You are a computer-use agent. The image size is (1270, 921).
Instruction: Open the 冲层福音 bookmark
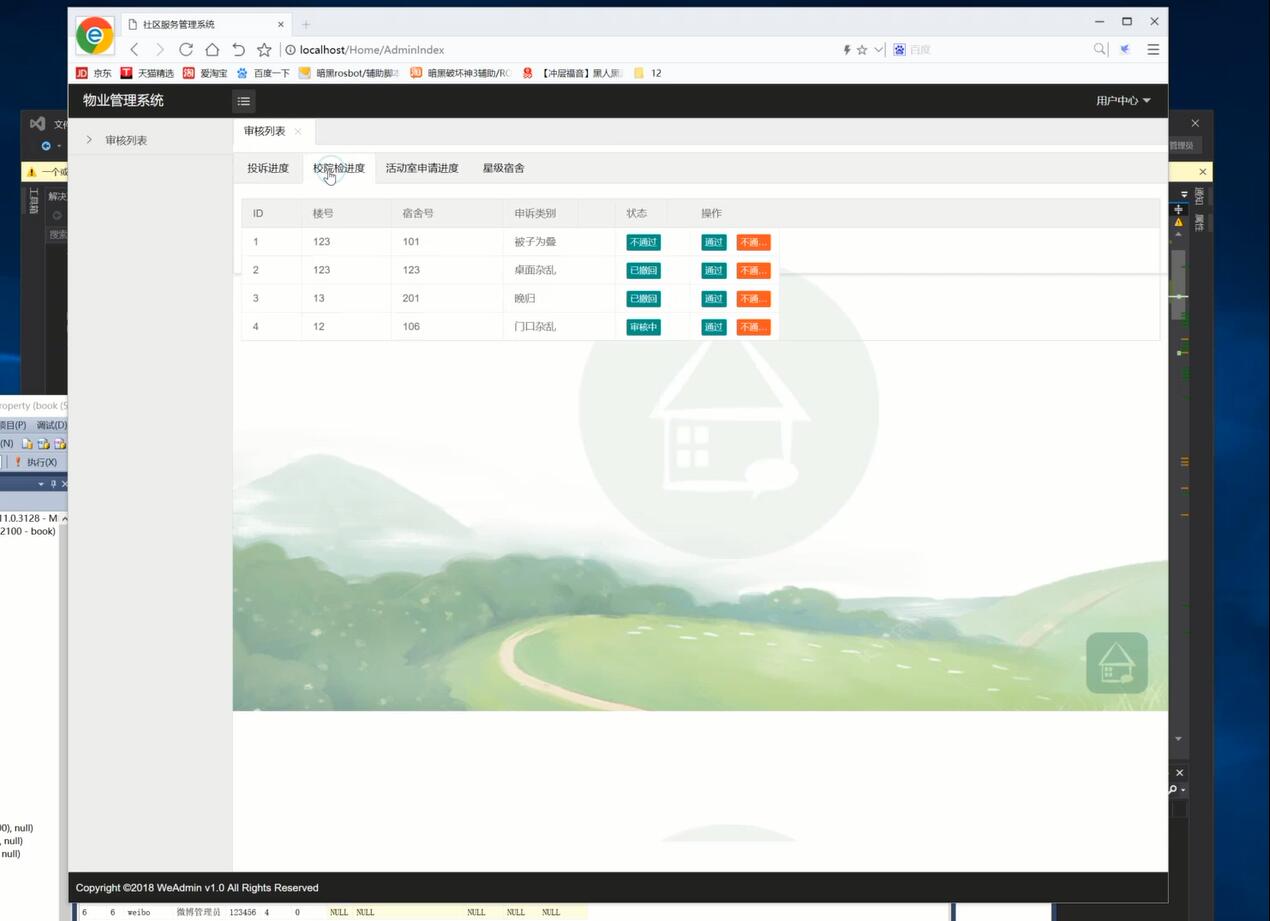[x=572, y=73]
